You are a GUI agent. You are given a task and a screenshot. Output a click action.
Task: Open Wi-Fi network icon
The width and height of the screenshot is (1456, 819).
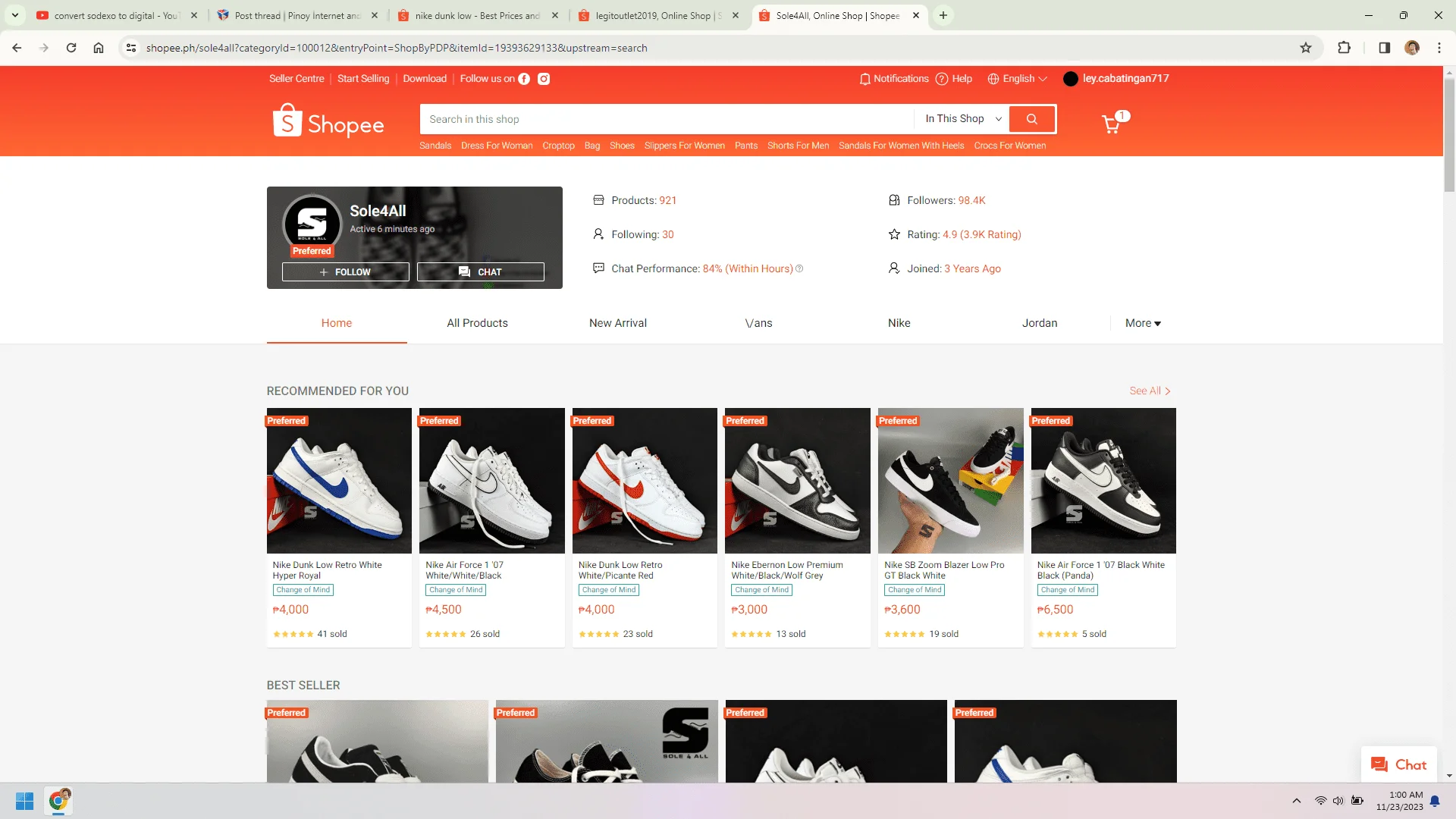[x=1320, y=801]
